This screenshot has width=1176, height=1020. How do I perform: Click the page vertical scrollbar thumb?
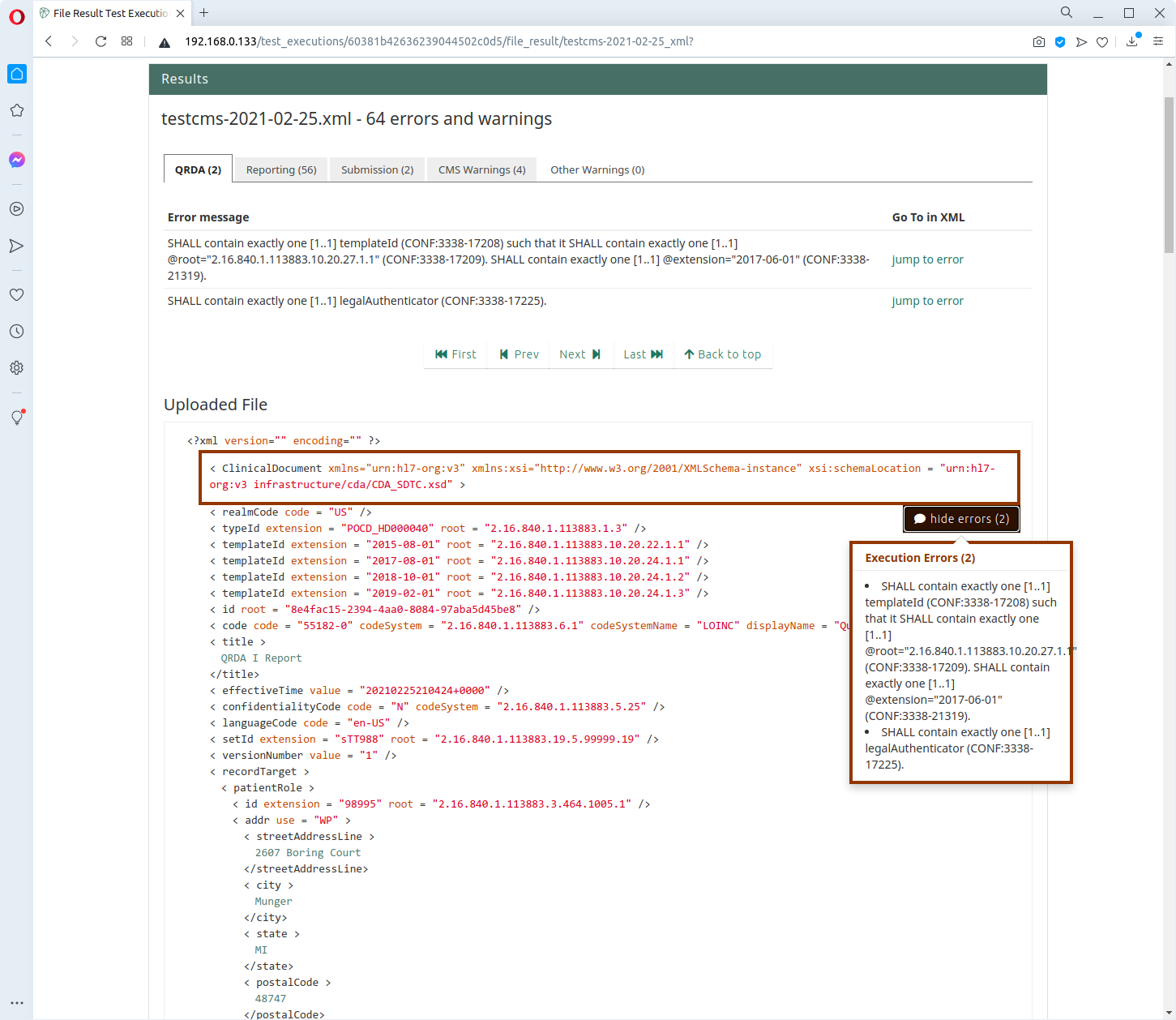pos(1169,174)
